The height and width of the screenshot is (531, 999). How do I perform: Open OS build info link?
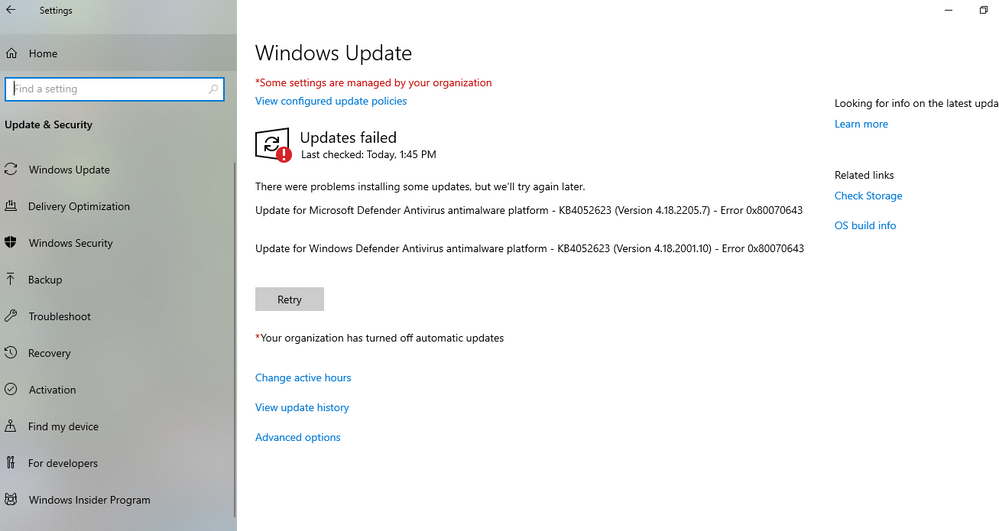point(865,225)
